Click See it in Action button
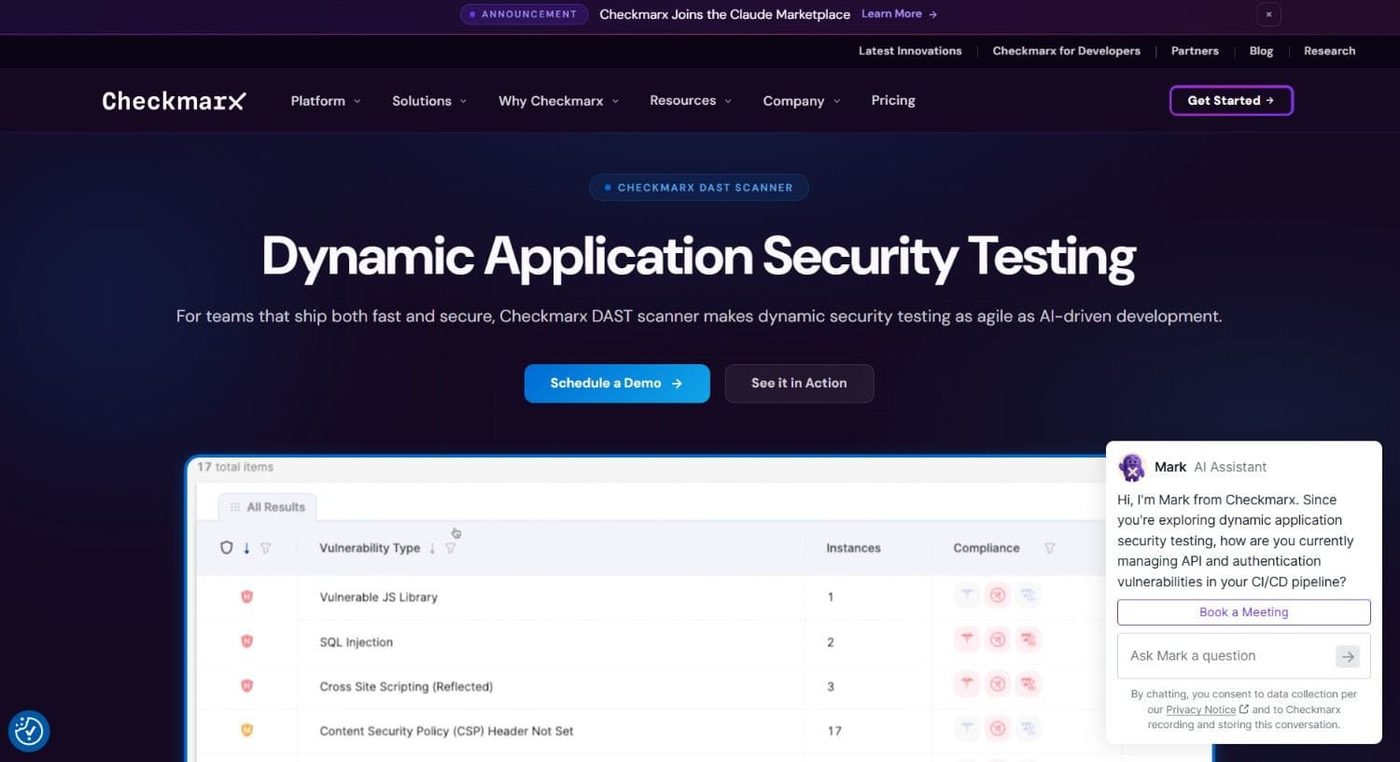 coord(799,383)
